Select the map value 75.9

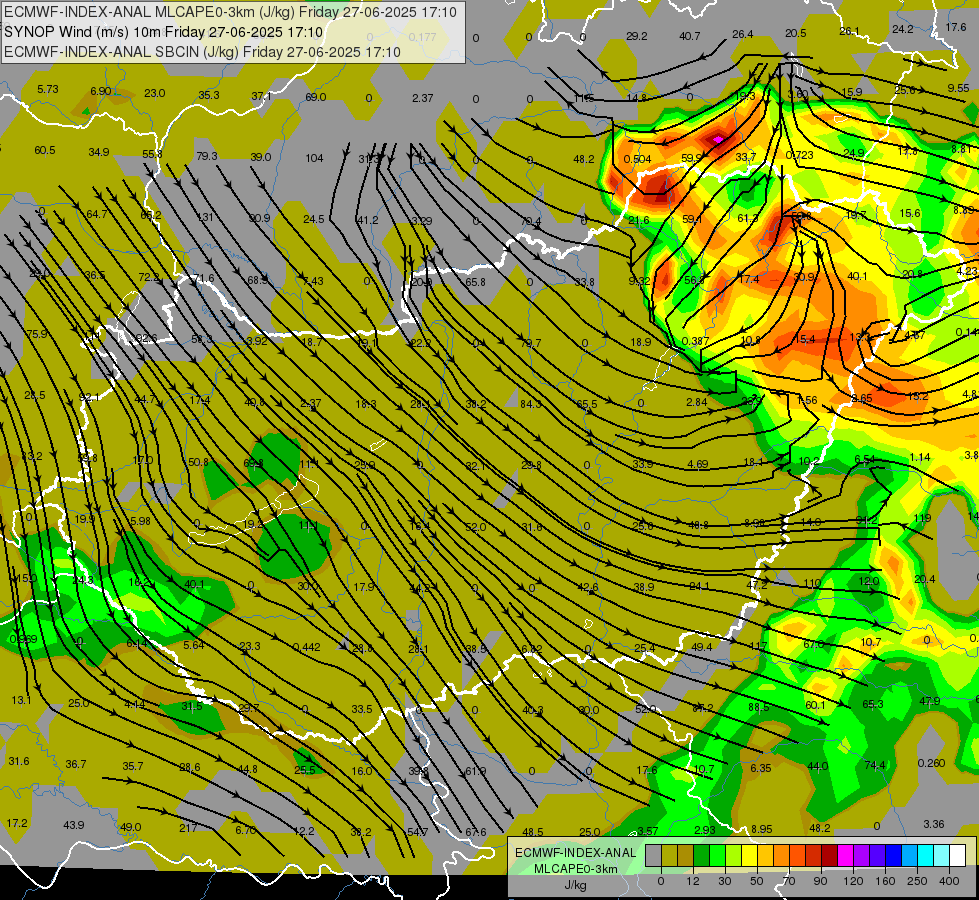tap(37, 334)
